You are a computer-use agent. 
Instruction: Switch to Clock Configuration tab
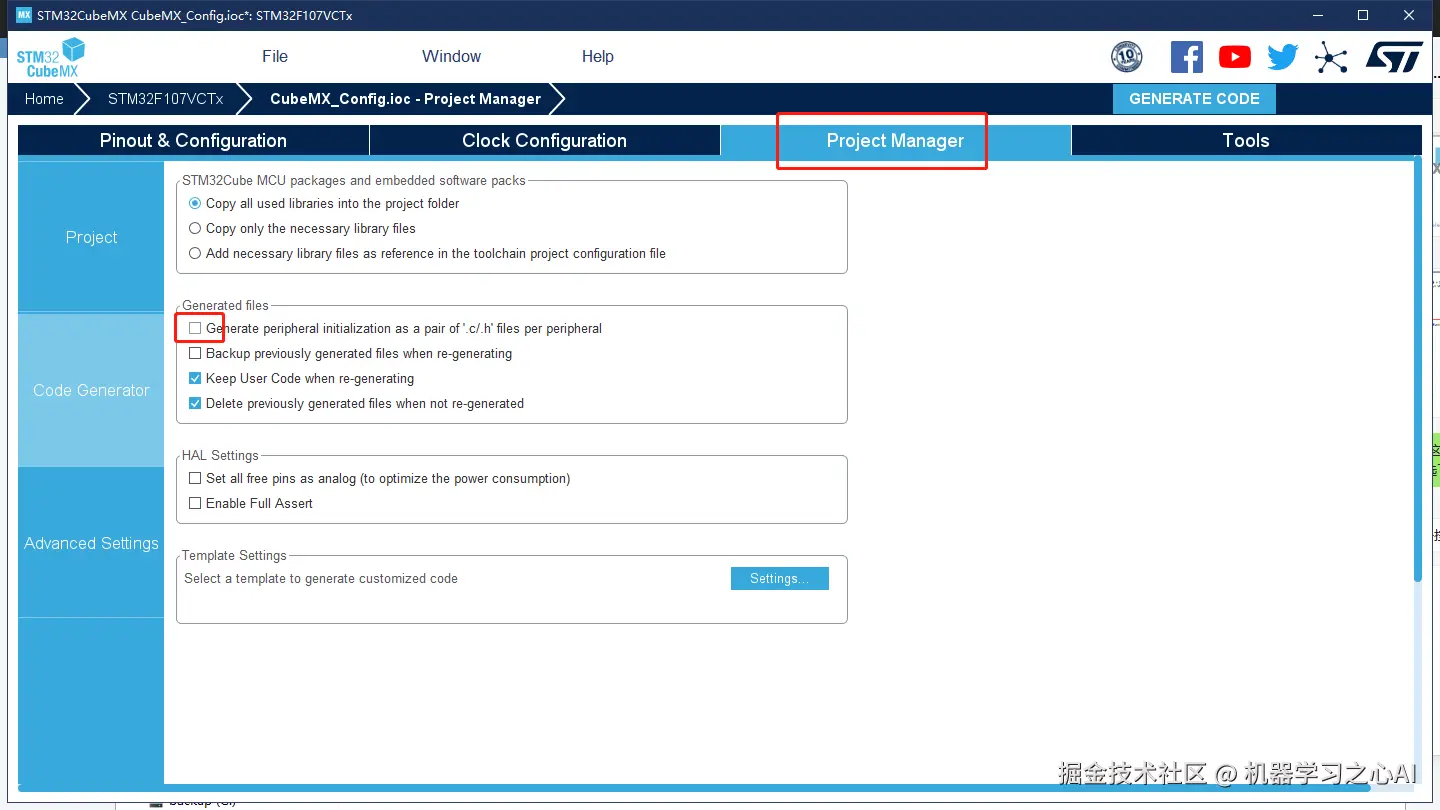pyautogui.click(x=545, y=140)
